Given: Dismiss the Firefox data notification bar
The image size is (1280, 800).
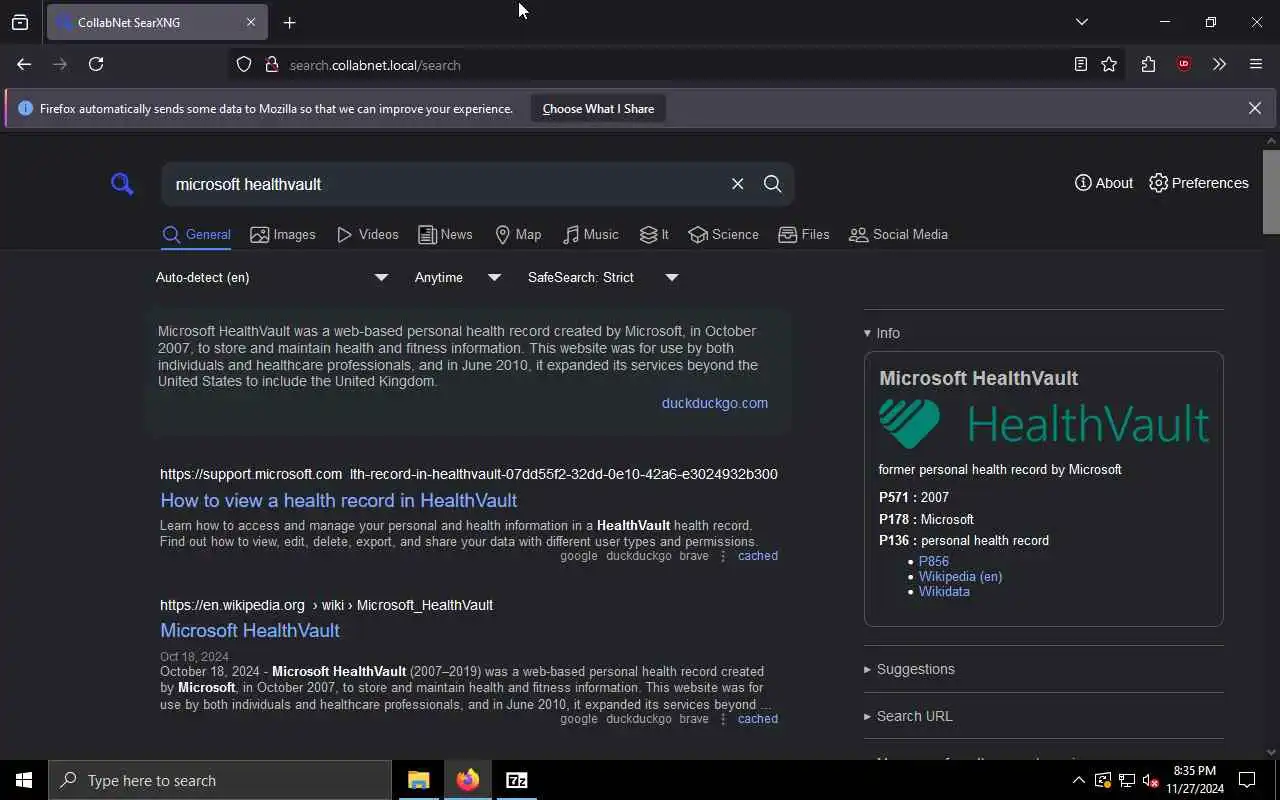Looking at the screenshot, I should (1254, 108).
